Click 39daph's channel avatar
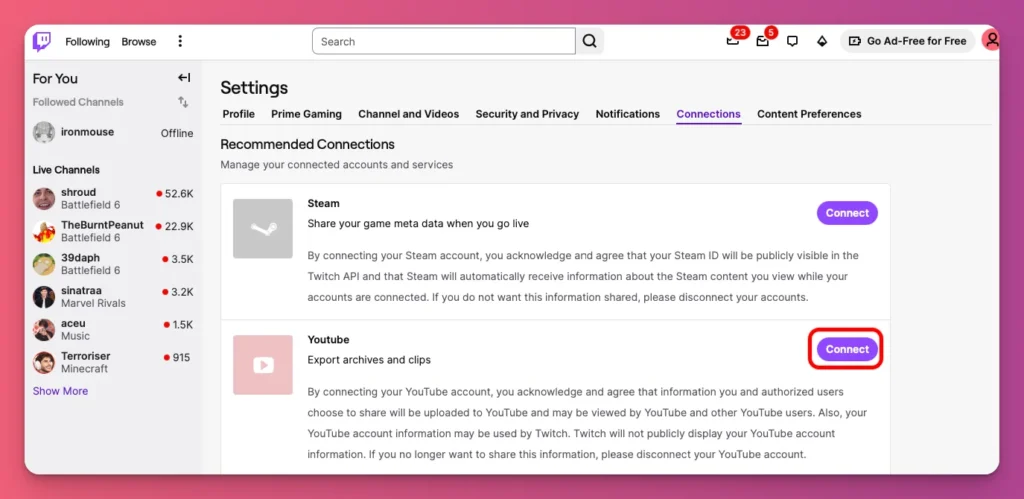 (x=44, y=264)
